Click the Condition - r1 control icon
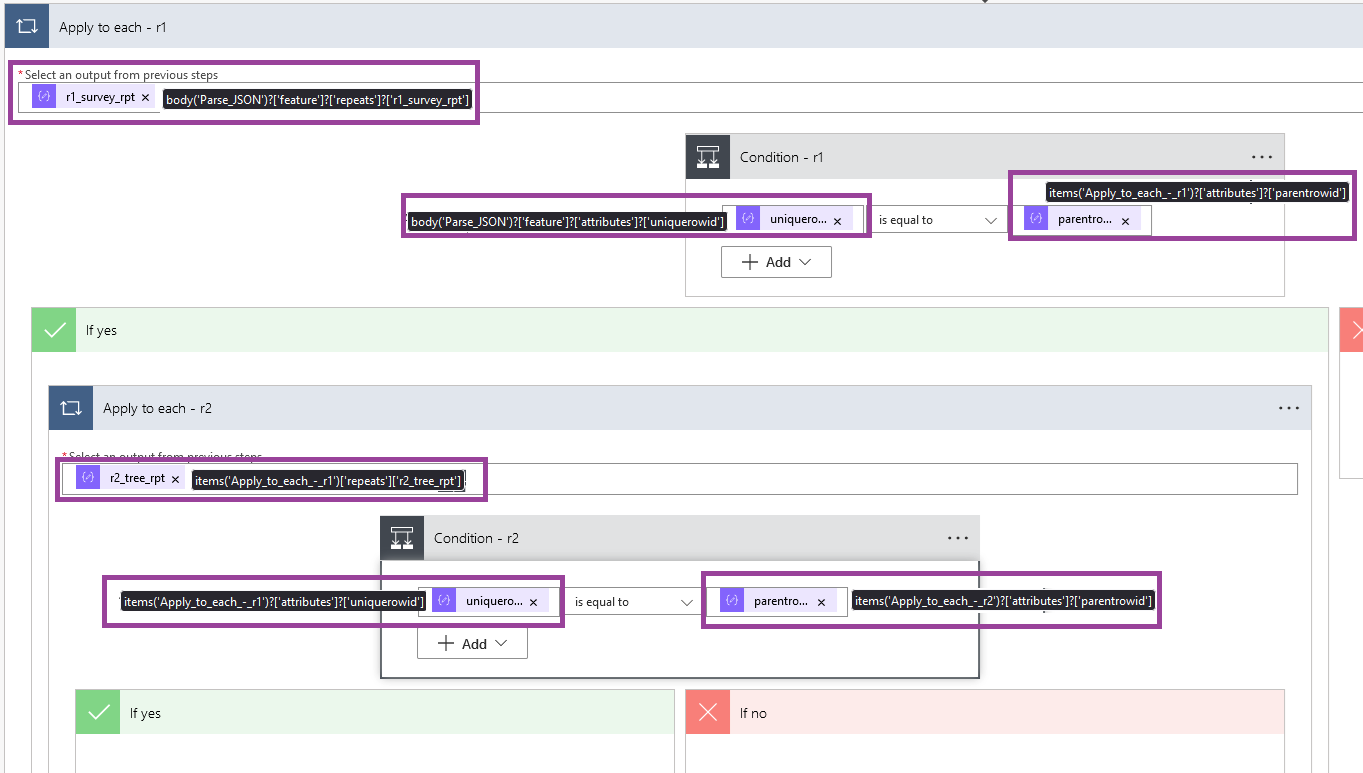This screenshot has height=773, width=1363. (708, 156)
